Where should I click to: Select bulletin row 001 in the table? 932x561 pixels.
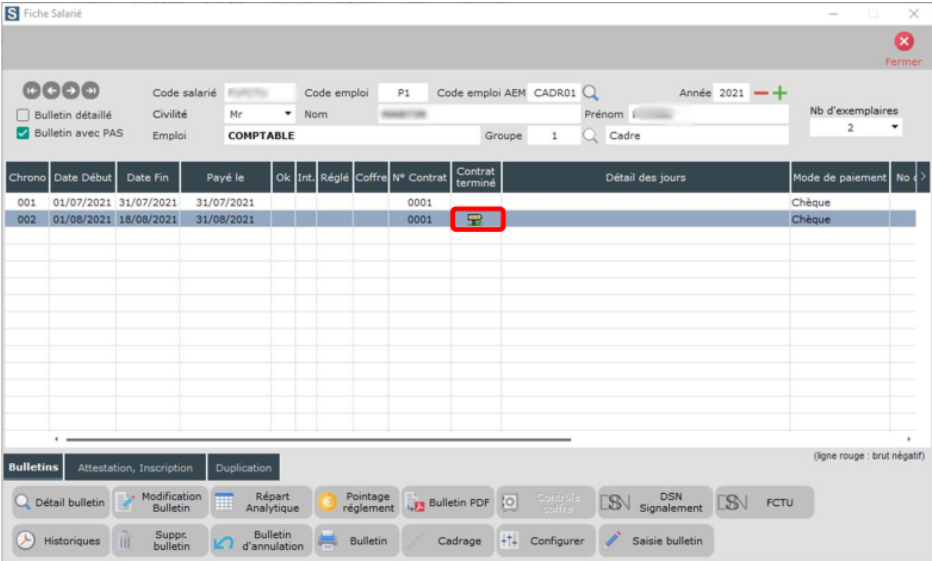coord(300,203)
